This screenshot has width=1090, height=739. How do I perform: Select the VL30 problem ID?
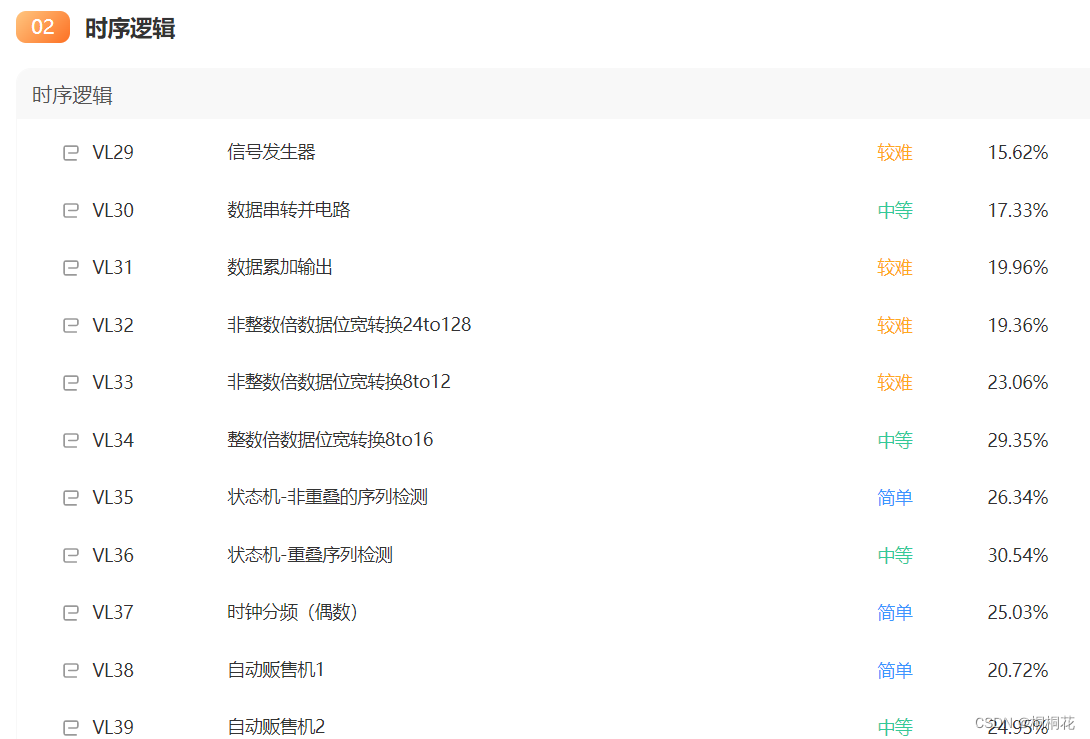[113, 210]
